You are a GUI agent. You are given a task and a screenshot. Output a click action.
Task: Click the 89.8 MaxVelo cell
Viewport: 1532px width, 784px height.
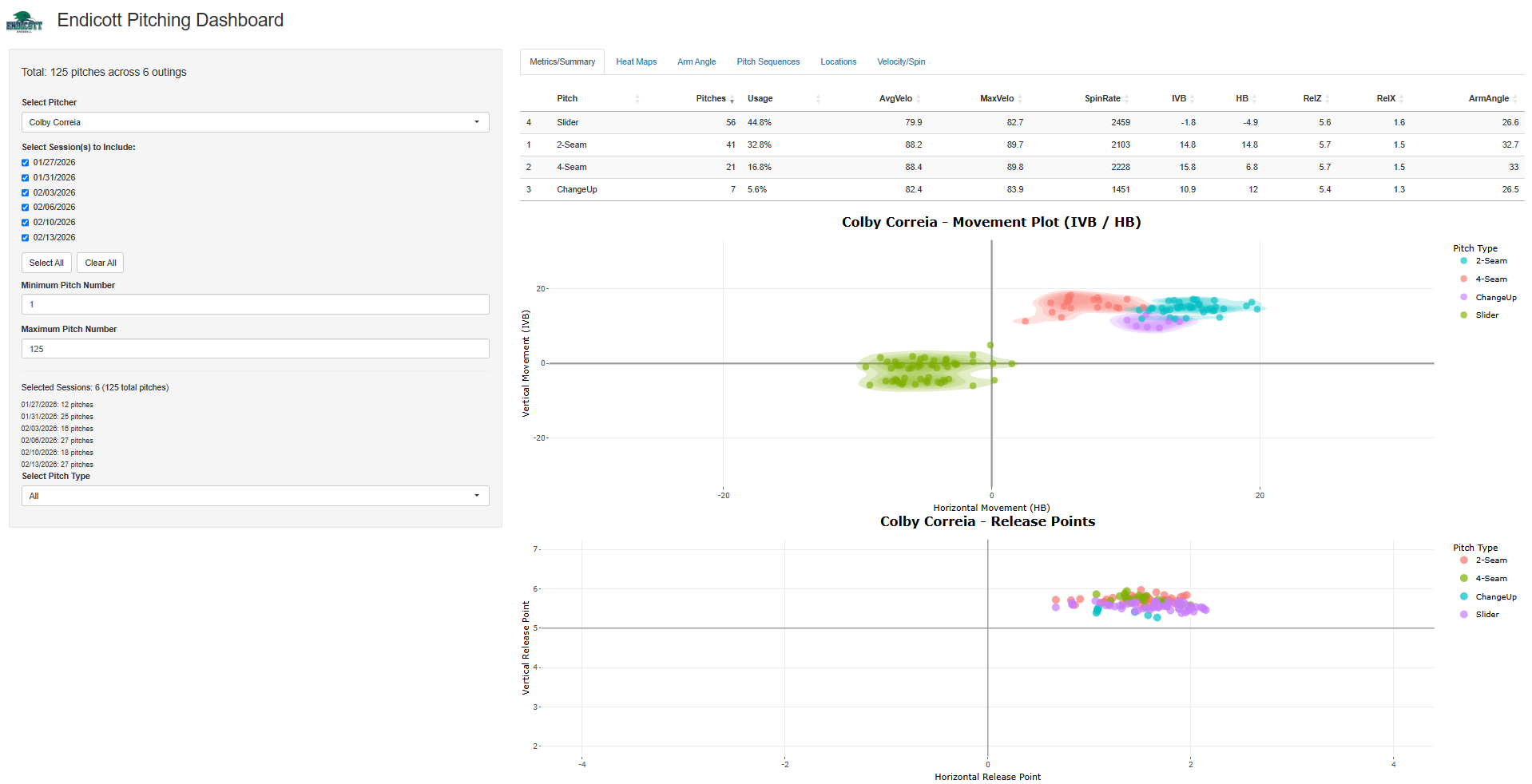click(1015, 167)
